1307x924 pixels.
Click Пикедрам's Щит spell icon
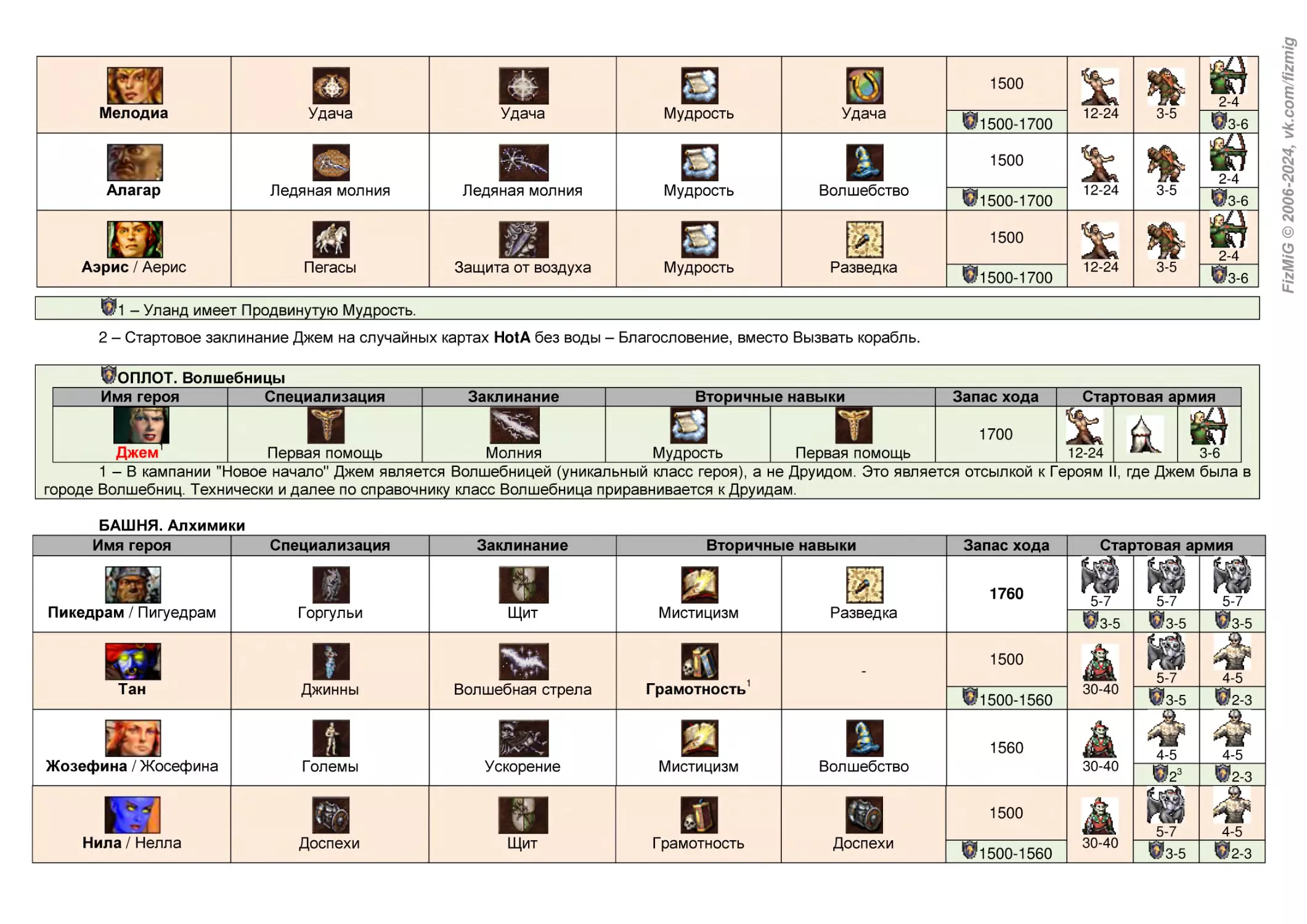tap(524, 585)
